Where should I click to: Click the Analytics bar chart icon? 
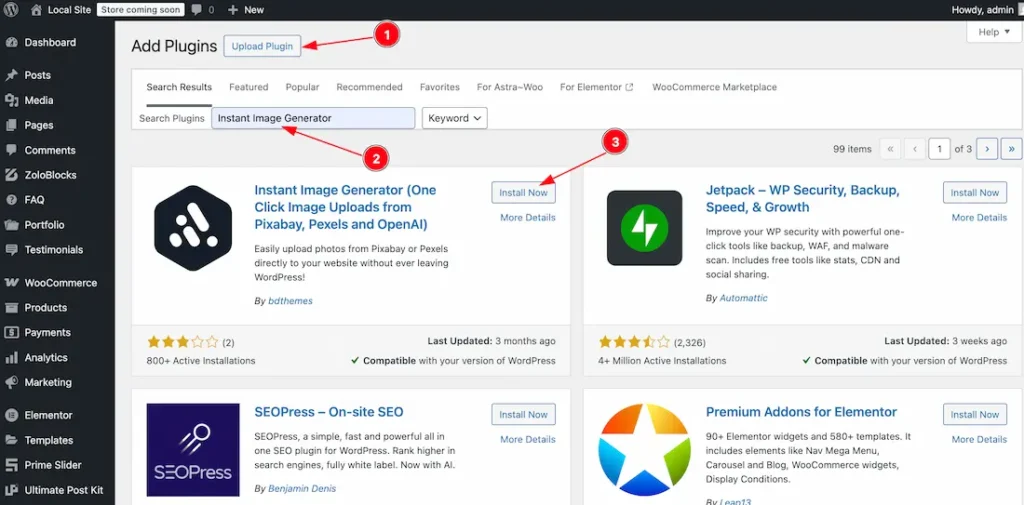click(x=11, y=357)
